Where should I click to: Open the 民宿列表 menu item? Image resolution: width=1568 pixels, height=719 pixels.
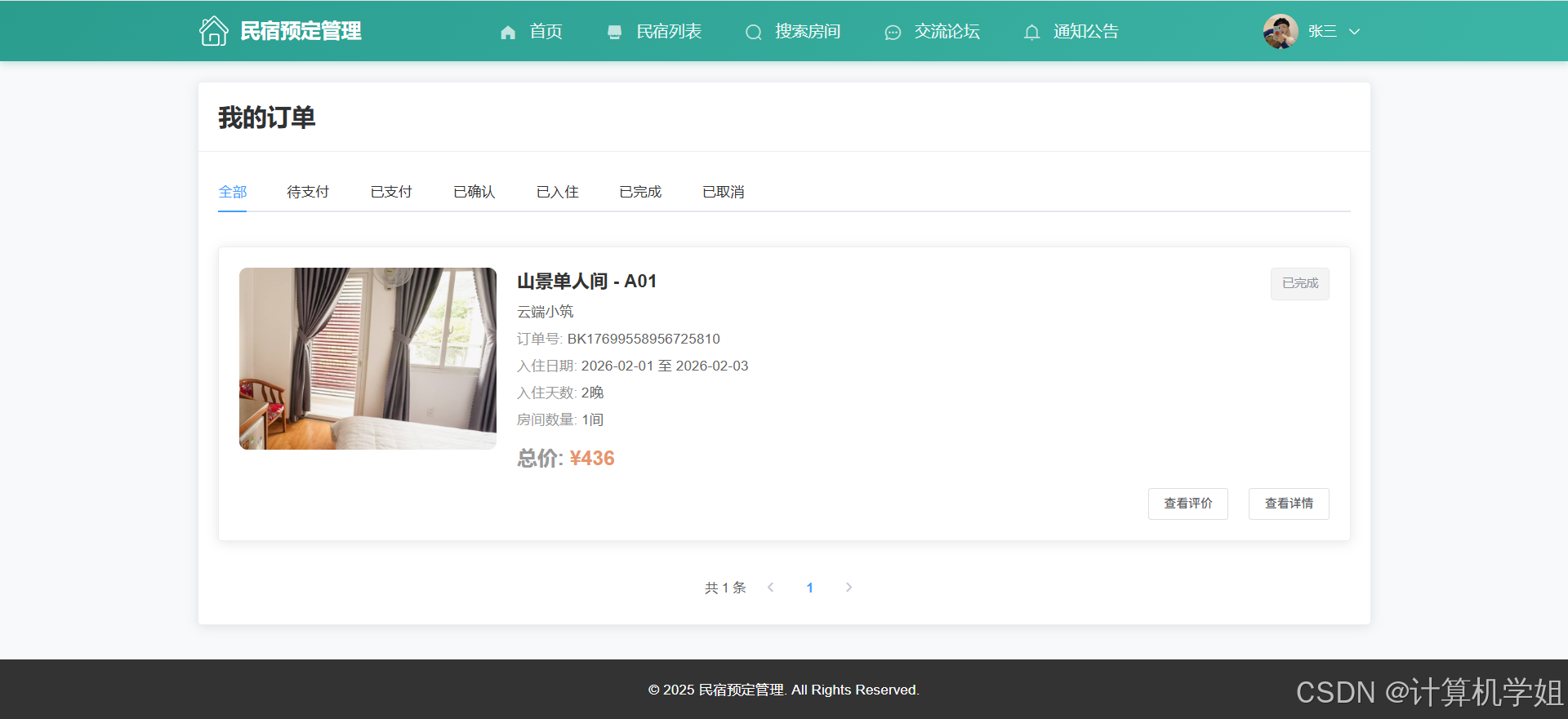(x=669, y=31)
